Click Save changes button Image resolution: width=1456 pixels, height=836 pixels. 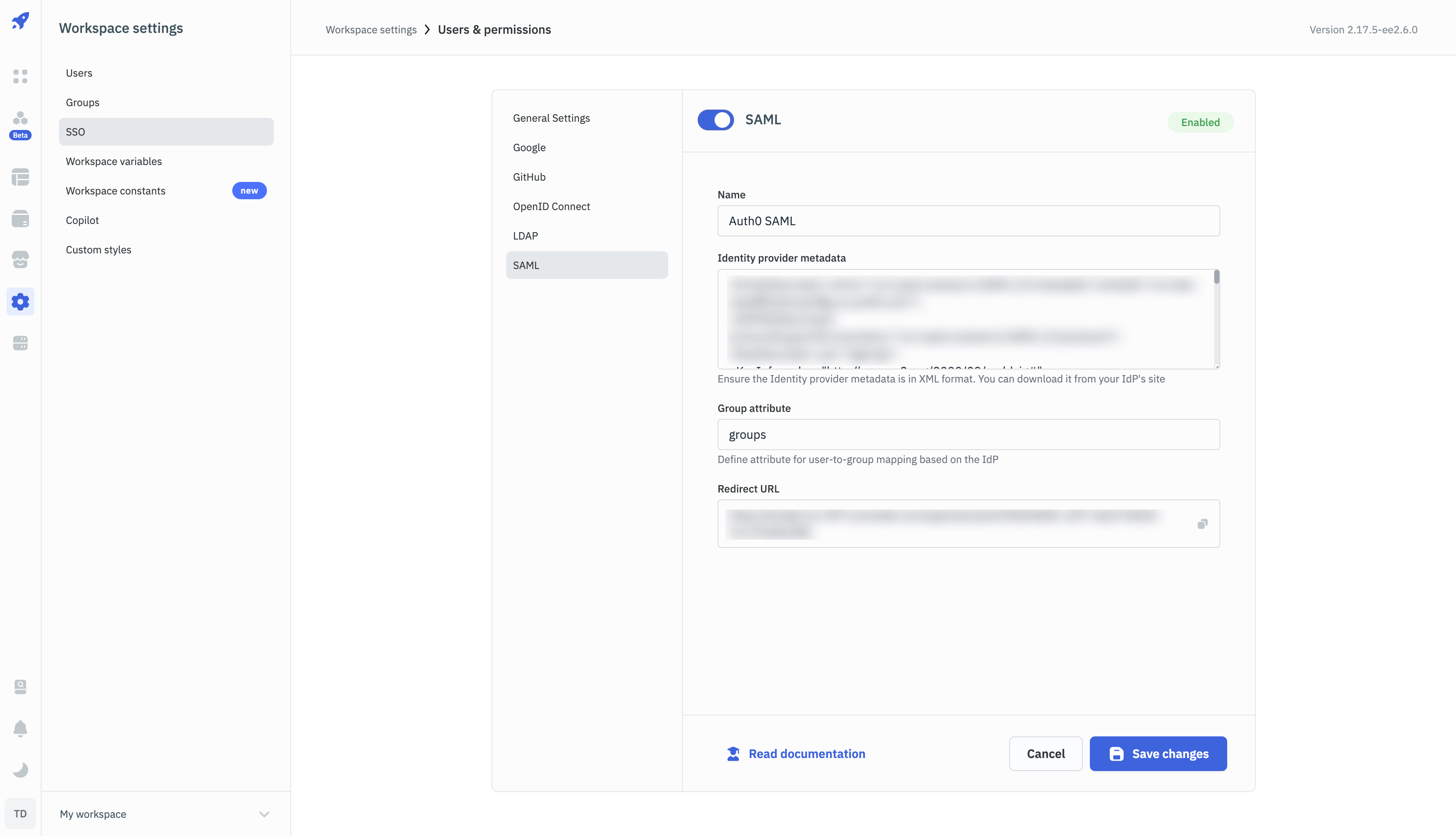1158,753
